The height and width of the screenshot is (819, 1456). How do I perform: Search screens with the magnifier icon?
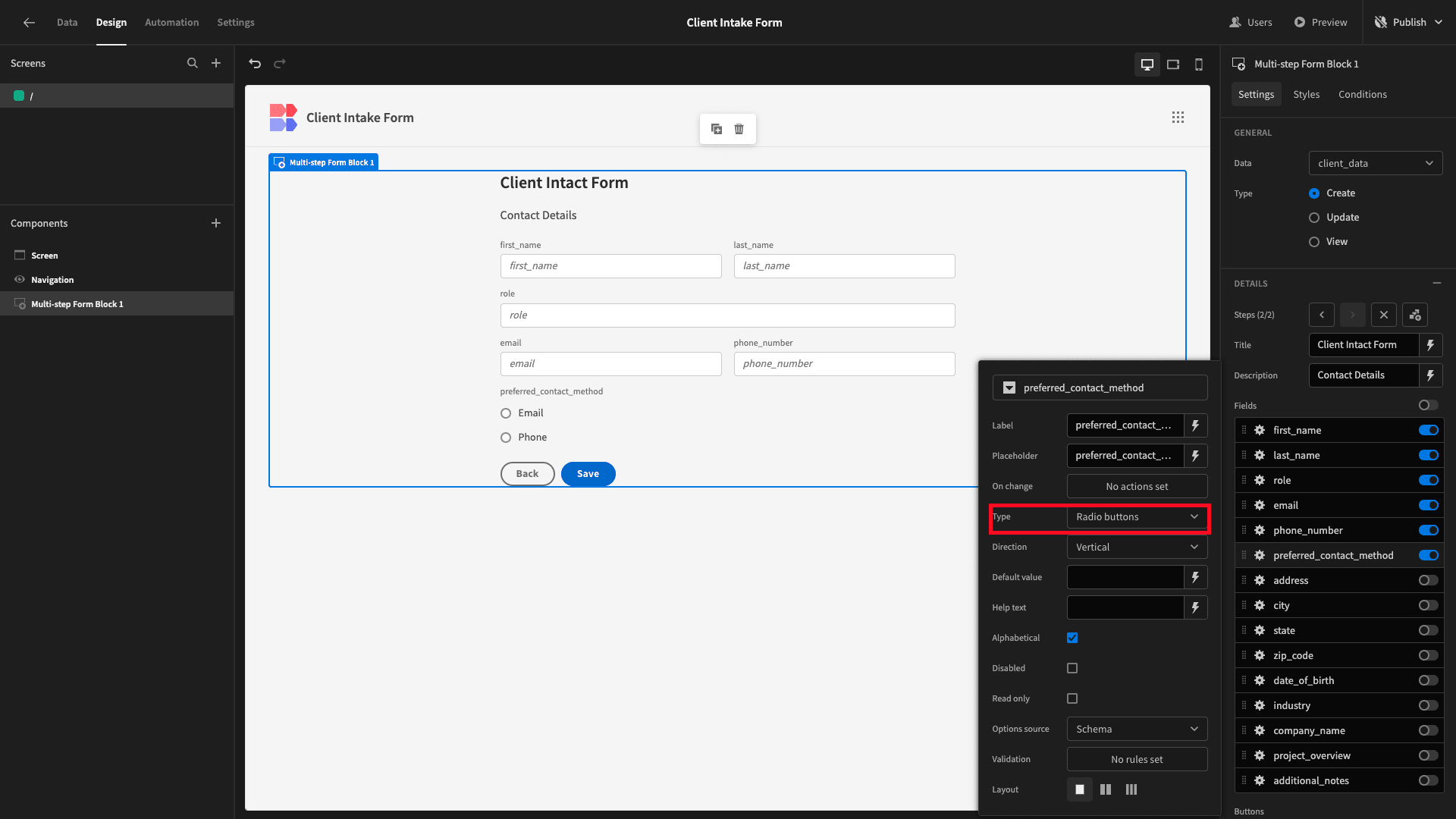tap(193, 63)
